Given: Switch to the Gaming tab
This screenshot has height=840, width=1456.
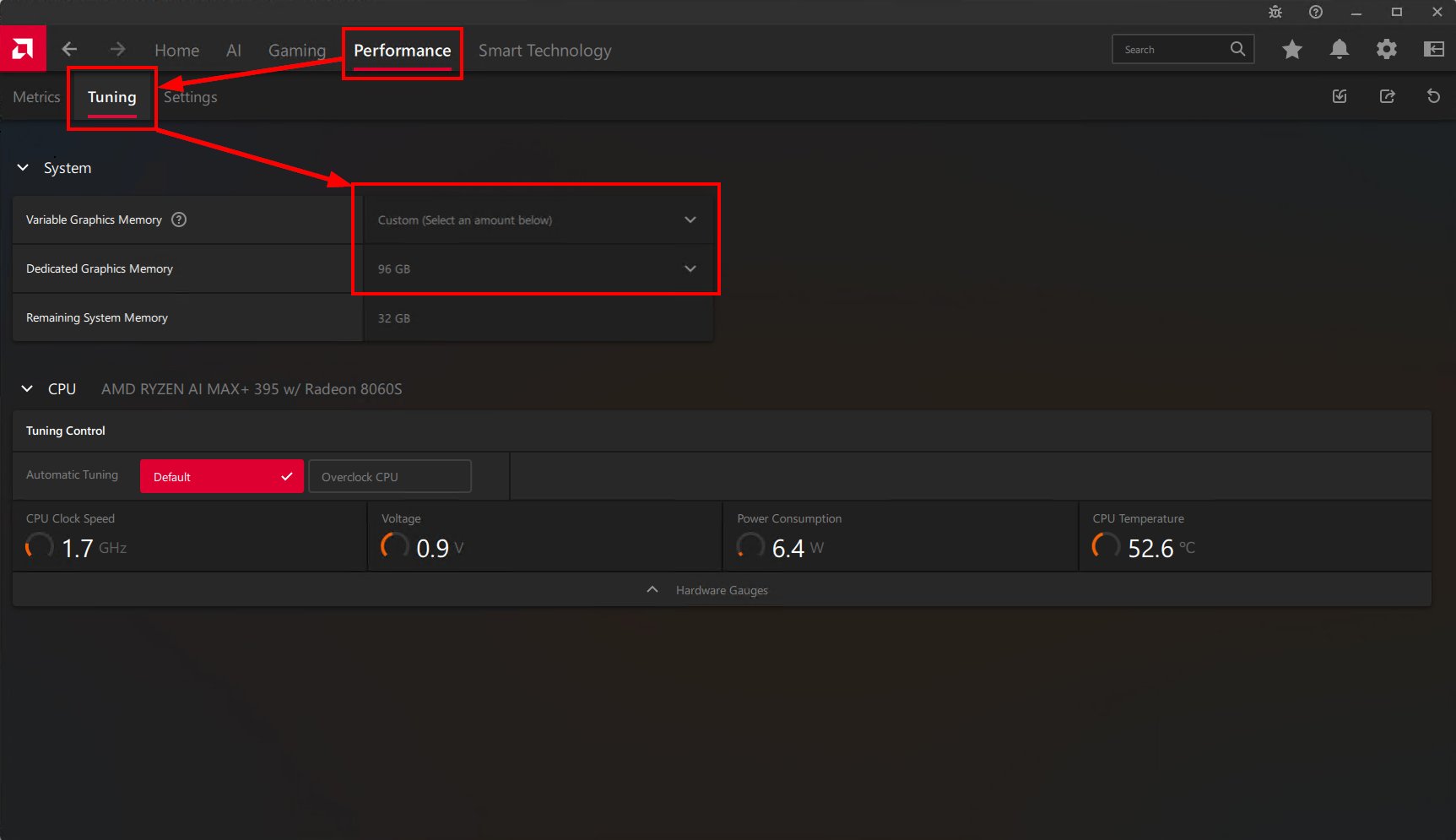Looking at the screenshot, I should [x=297, y=50].
